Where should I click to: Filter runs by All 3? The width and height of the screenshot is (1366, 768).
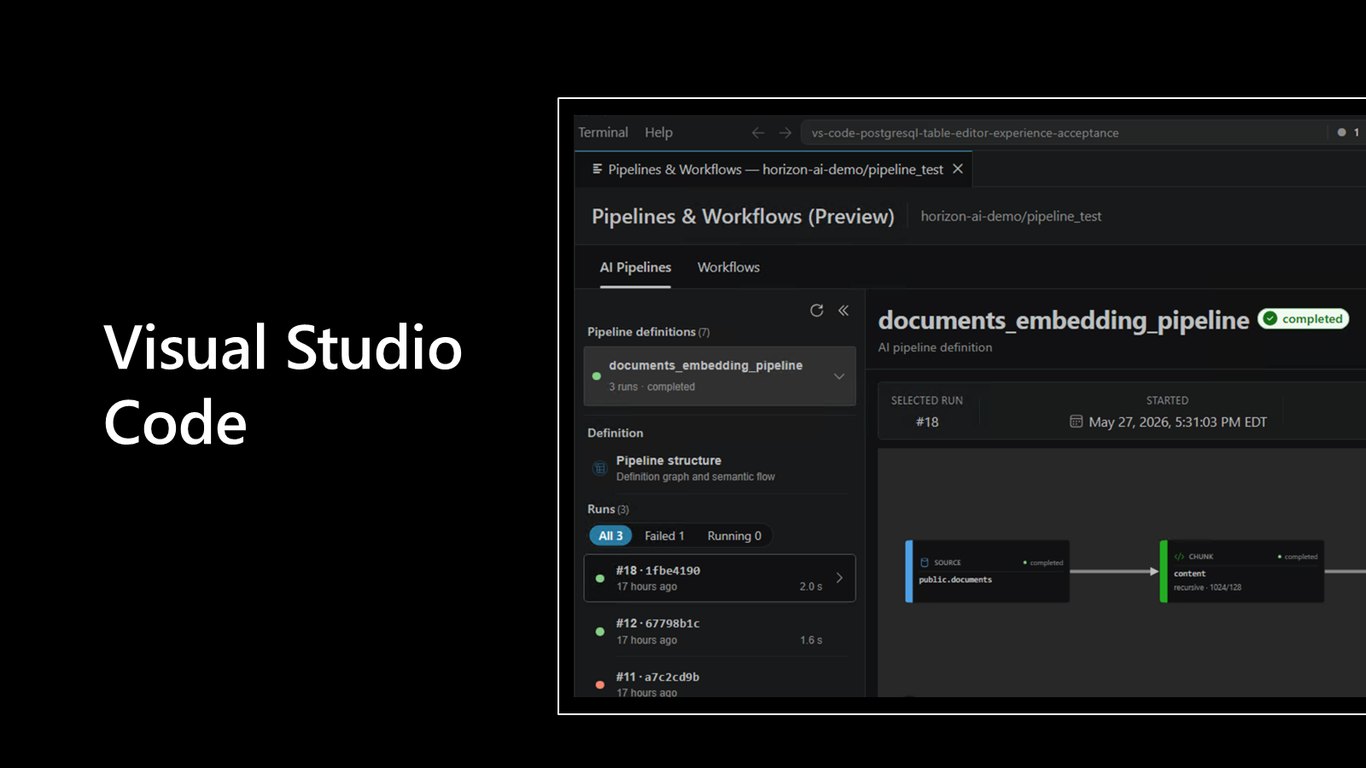coord(610,536)
